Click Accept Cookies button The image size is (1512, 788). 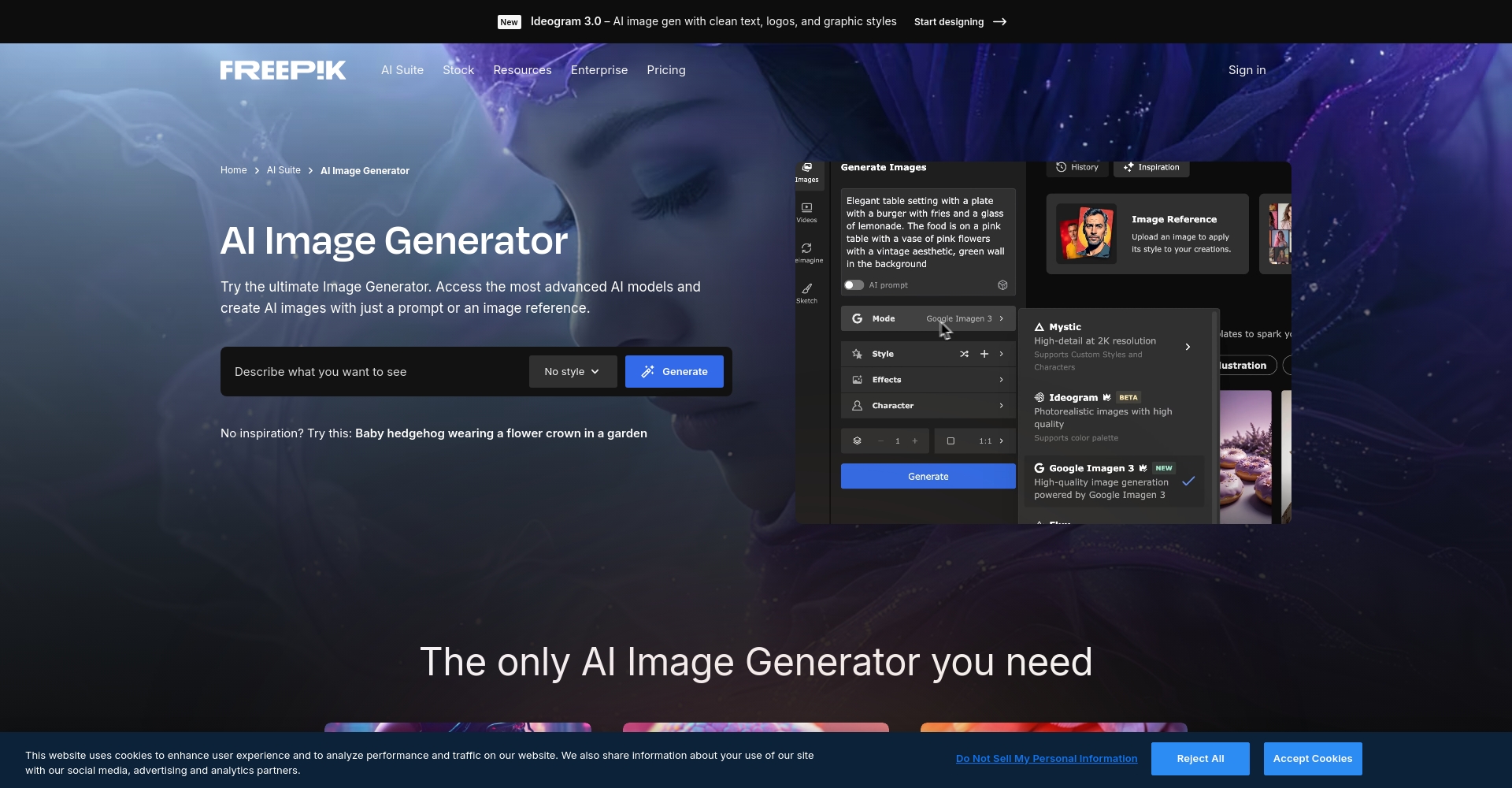pos(1313,759)
